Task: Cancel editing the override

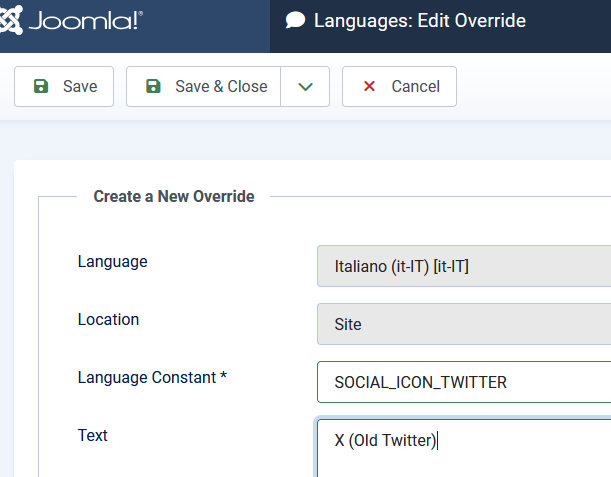Action: coord(399,87)
